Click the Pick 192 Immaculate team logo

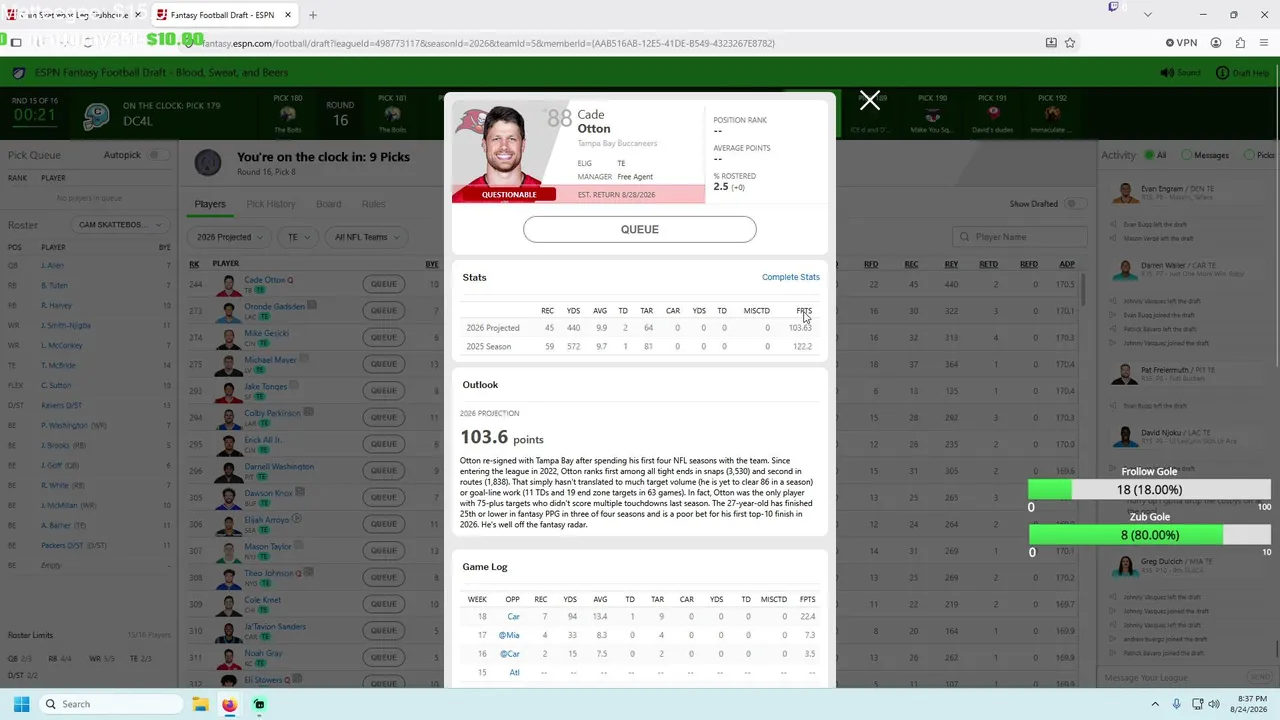coord(1052,115)
